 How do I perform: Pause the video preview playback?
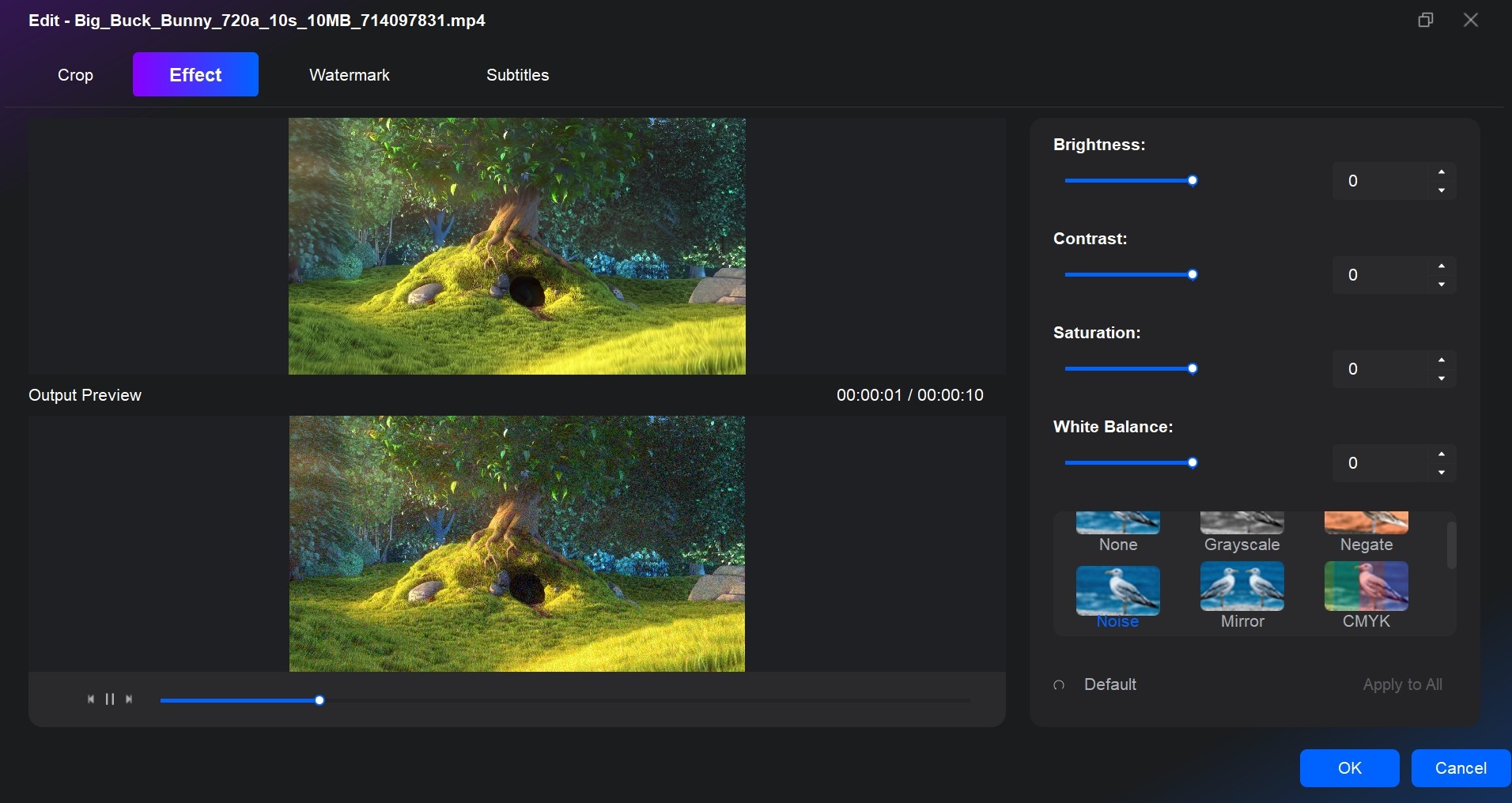(x=110, y=699)
